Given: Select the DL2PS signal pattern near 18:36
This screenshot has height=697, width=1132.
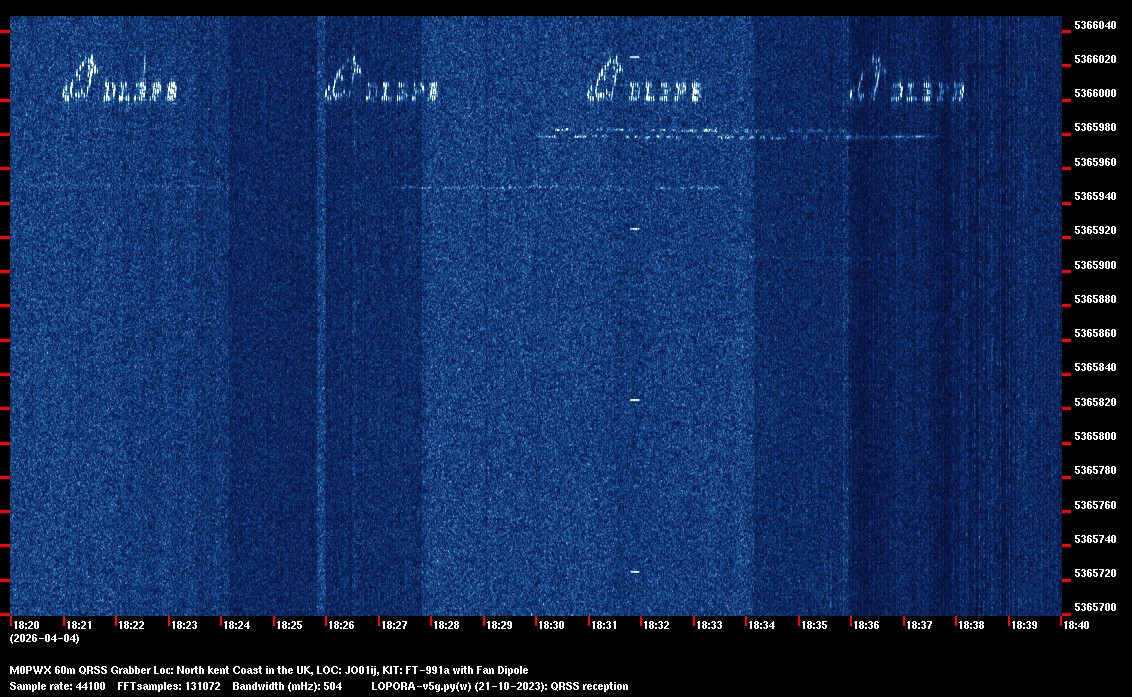Looking at the screenshot, I should click(907, 79).
